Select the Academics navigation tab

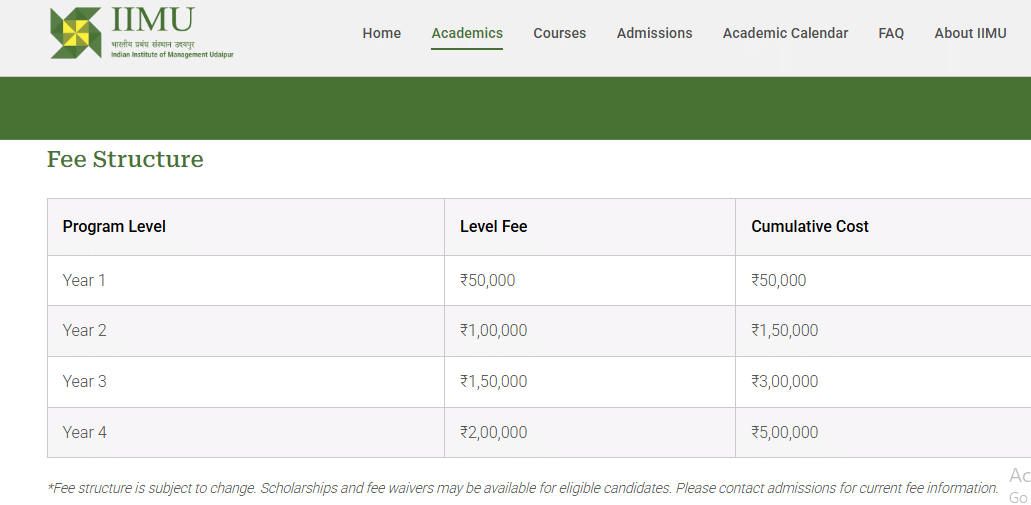pos(467,33)
